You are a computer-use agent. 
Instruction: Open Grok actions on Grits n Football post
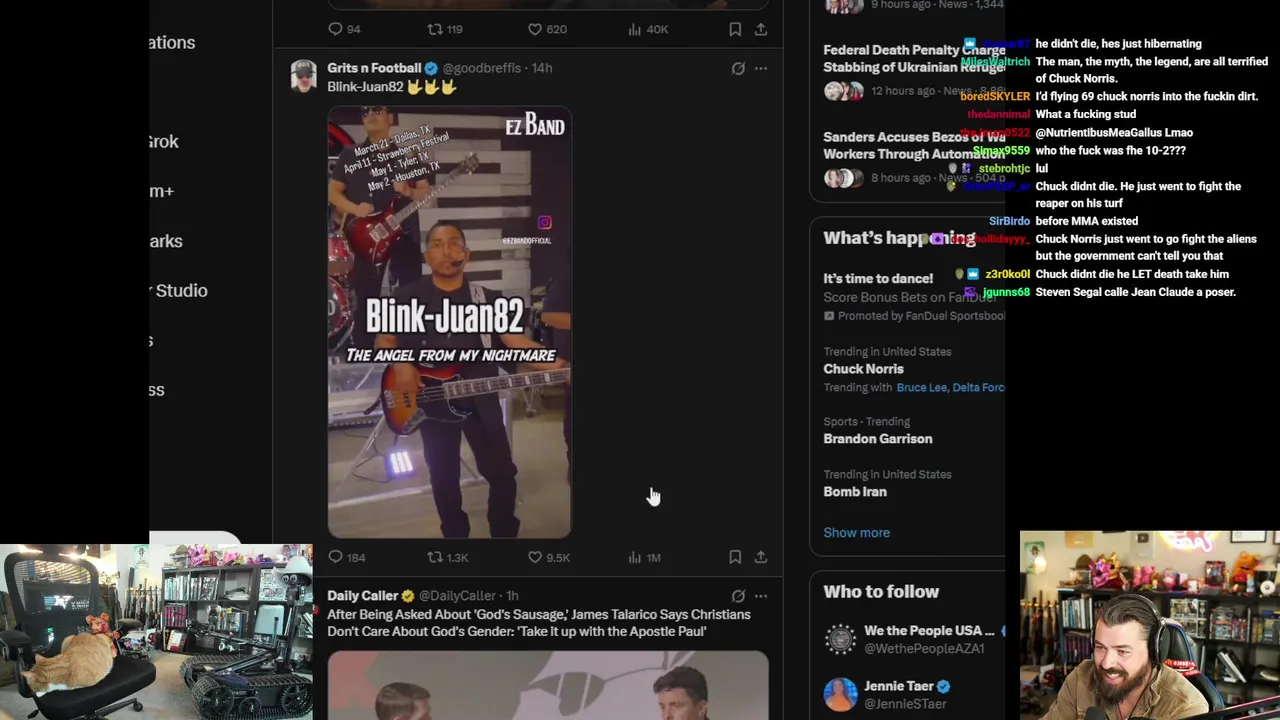click(x=738, y=68)
